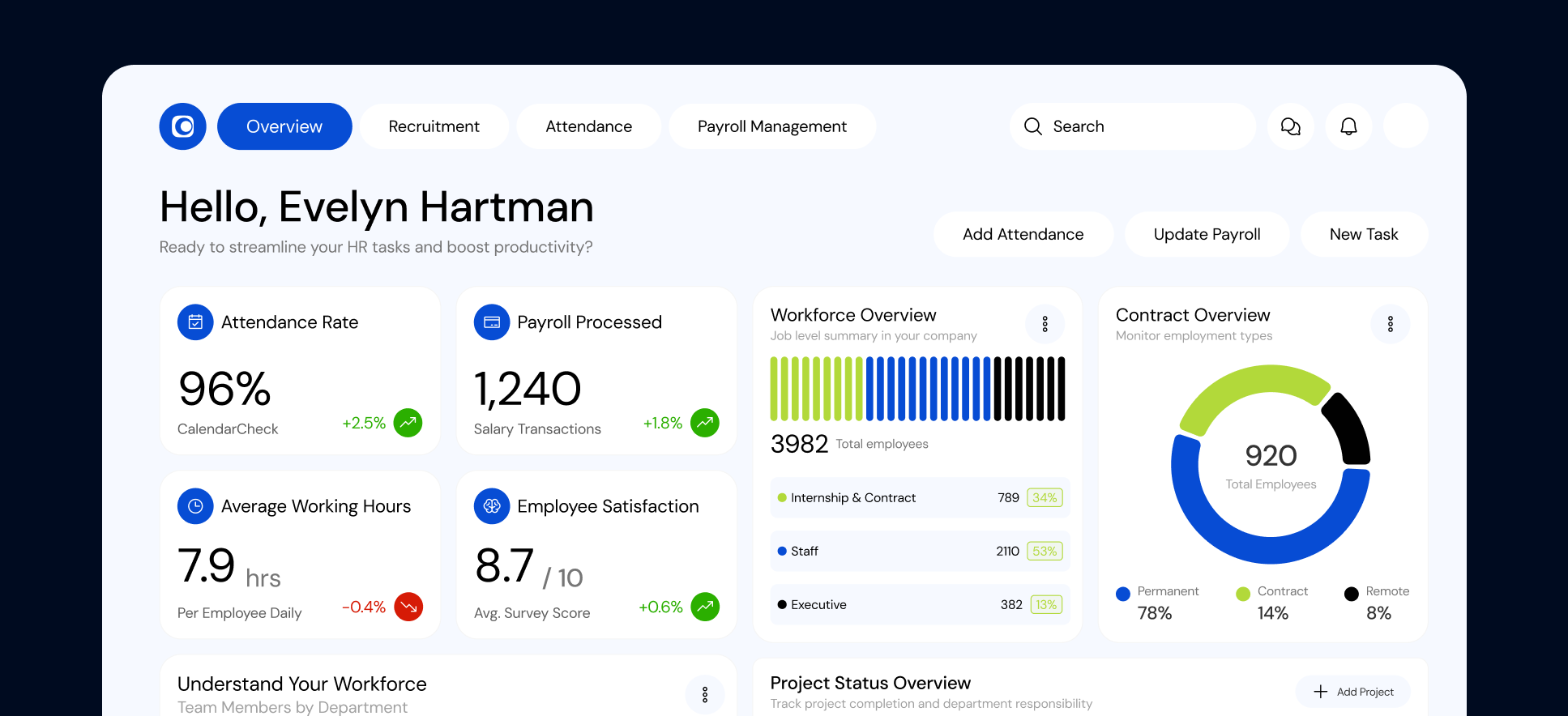
Task: Open the Payroll Management tab
Action: click(771, 126)
